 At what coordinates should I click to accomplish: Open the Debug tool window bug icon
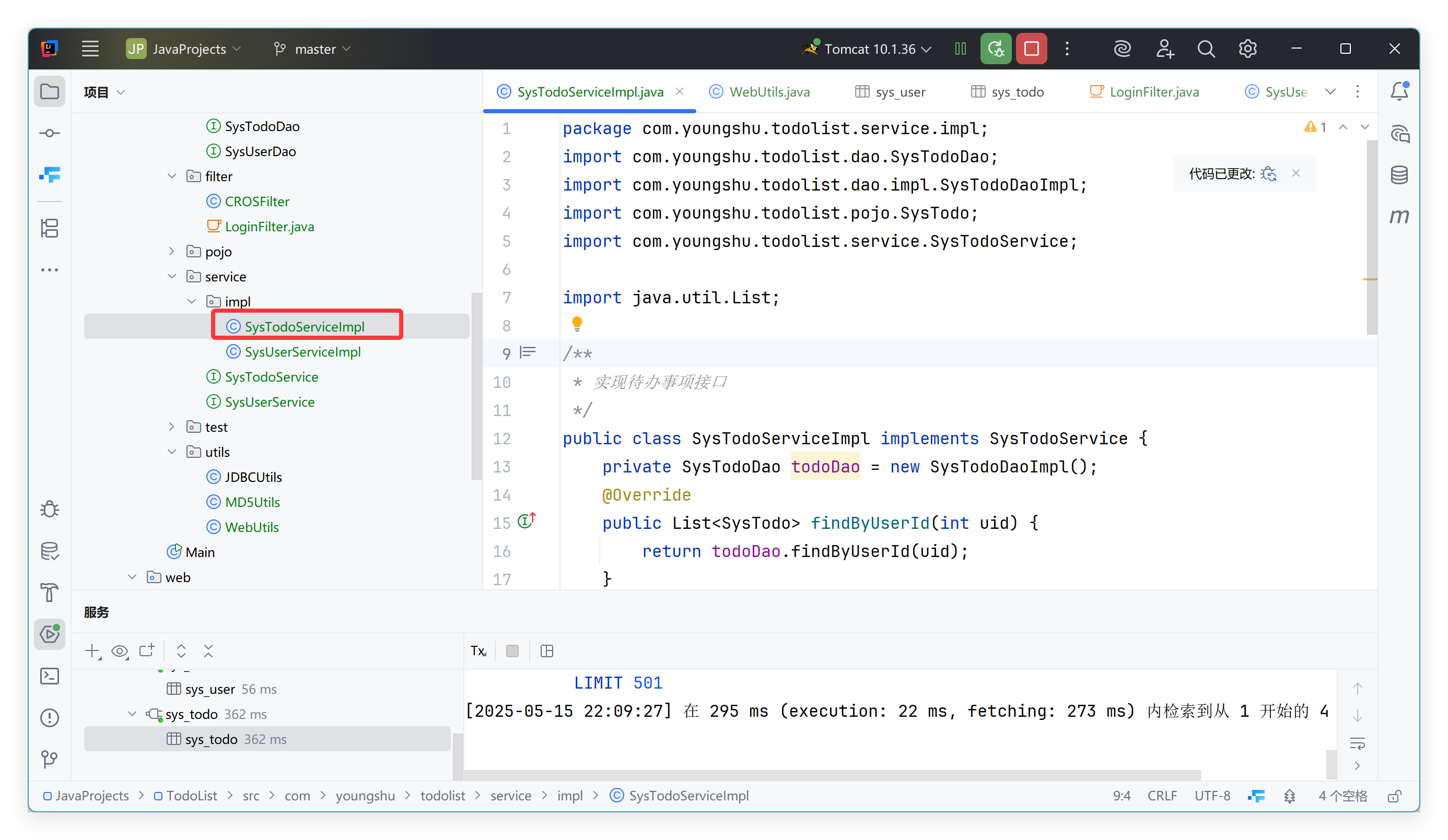click(50, 510)
